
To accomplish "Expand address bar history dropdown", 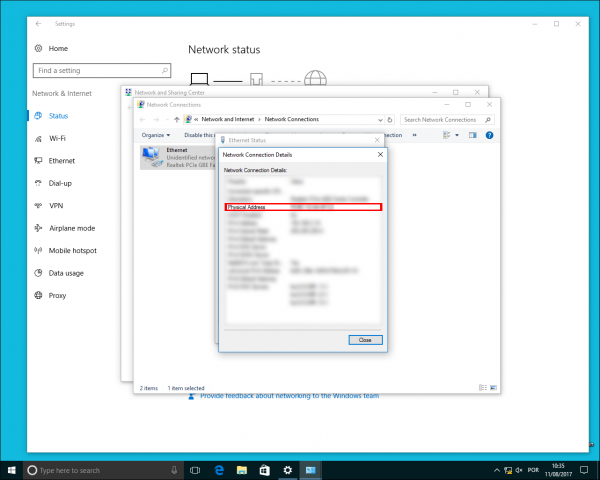I will tap(380, 120).
